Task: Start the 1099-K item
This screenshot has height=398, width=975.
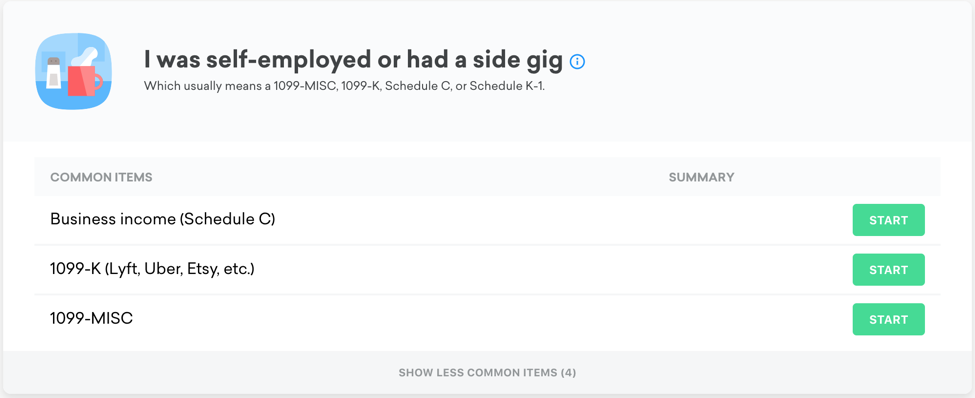Action: pos(888,270)
